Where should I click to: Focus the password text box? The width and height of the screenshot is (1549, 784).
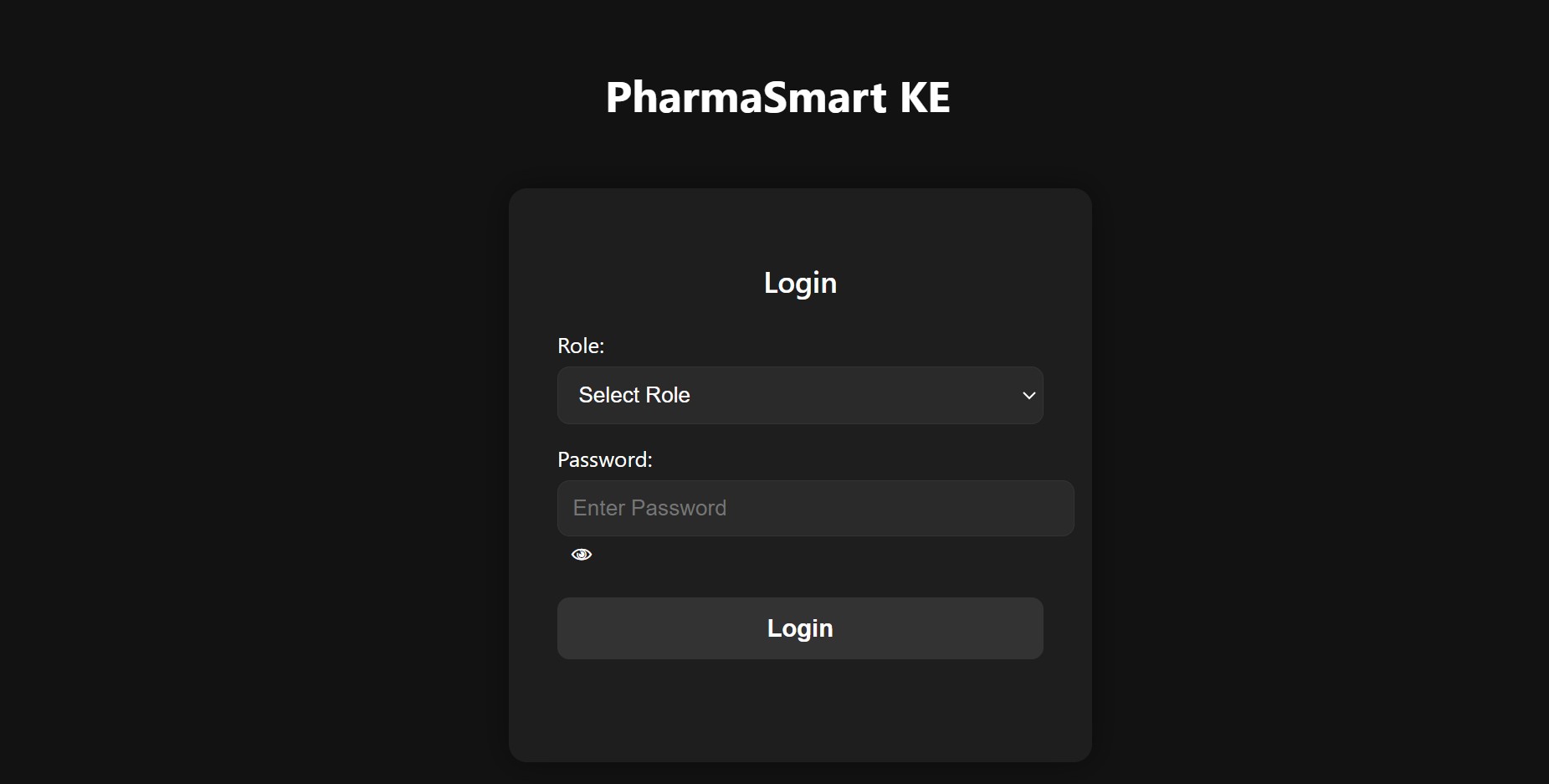(x=815, y=508)
